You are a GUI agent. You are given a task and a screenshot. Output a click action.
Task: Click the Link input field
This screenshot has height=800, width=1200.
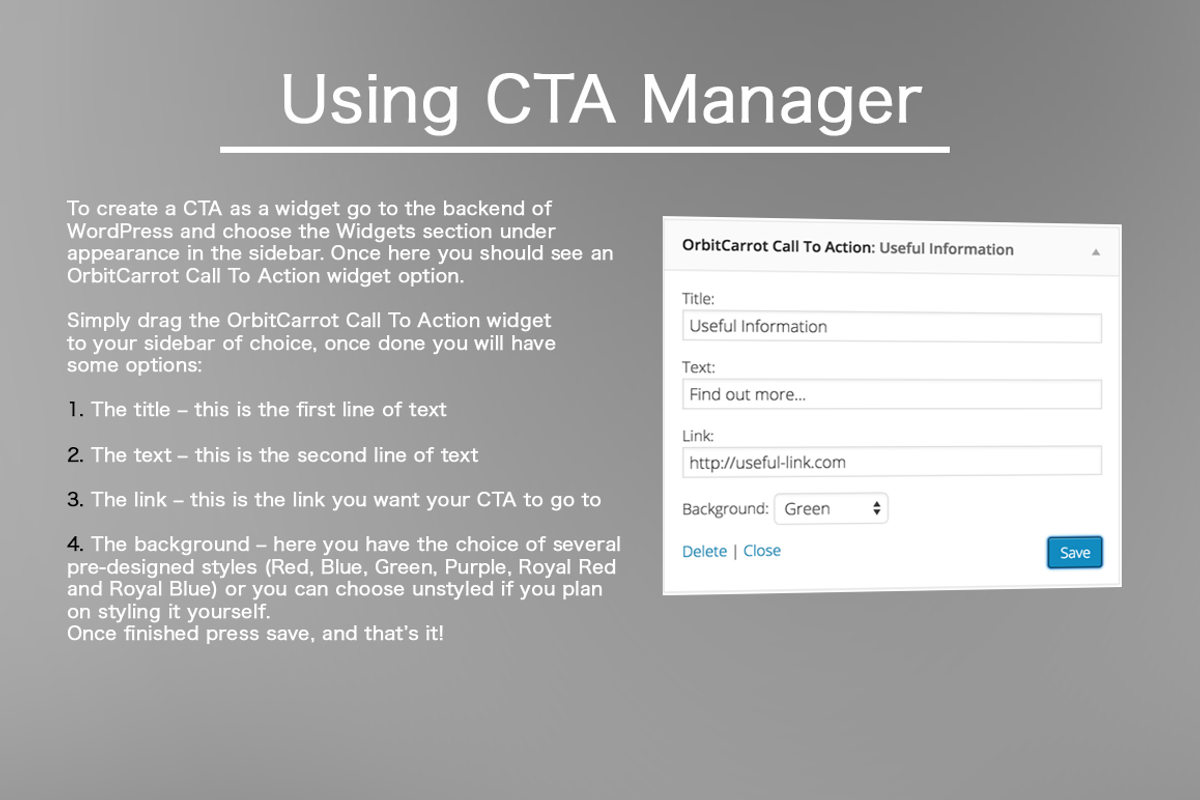892,461
